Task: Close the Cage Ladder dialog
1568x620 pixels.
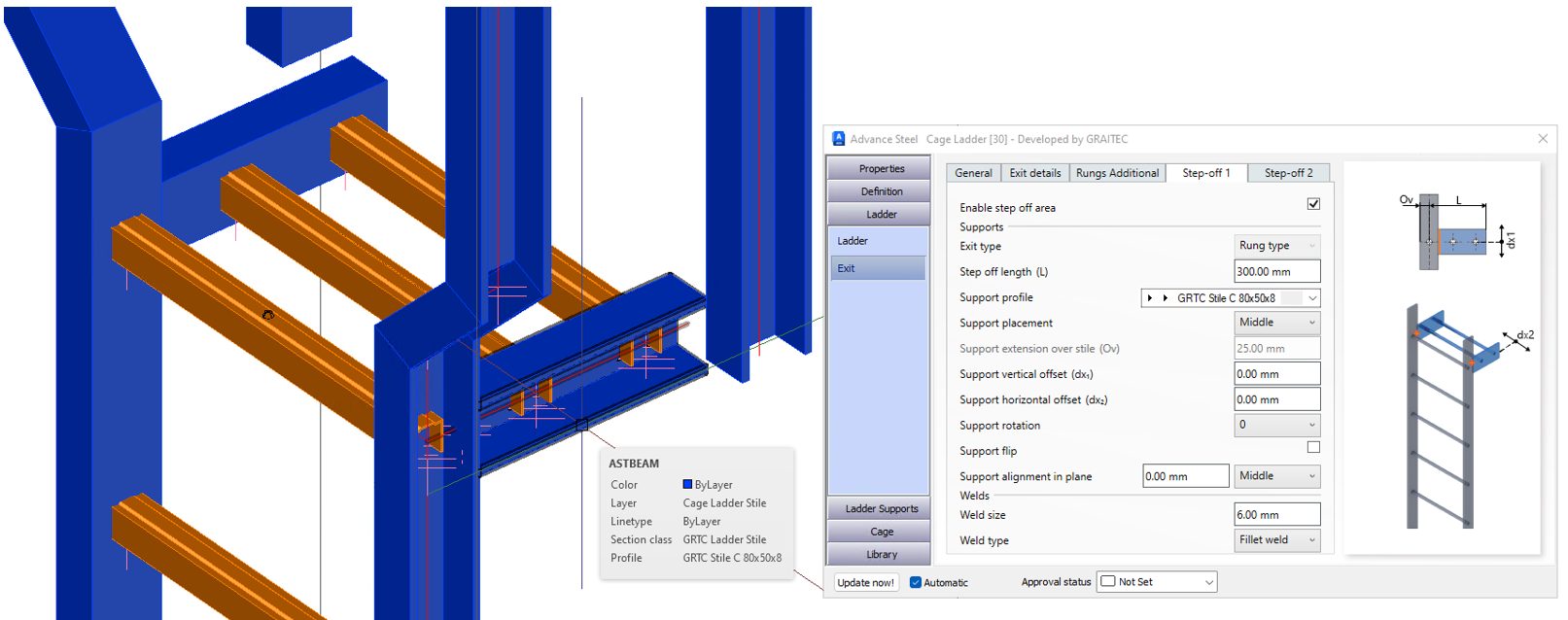Action: [1543, 139]
